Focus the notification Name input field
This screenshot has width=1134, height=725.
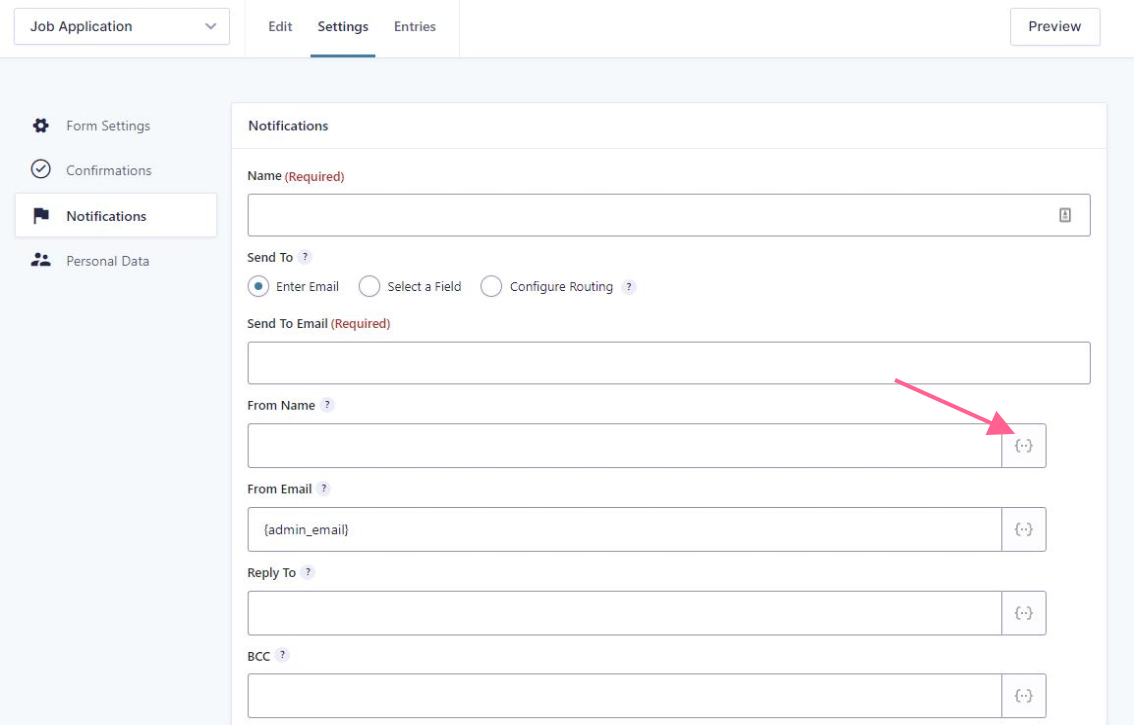point(668,215)
